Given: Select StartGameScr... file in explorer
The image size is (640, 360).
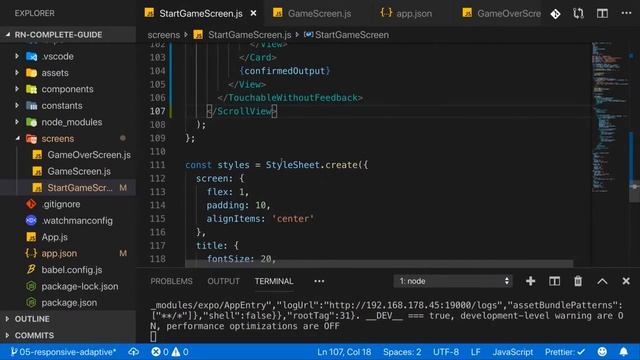Looking at the screenshot, I should point(80,188).
